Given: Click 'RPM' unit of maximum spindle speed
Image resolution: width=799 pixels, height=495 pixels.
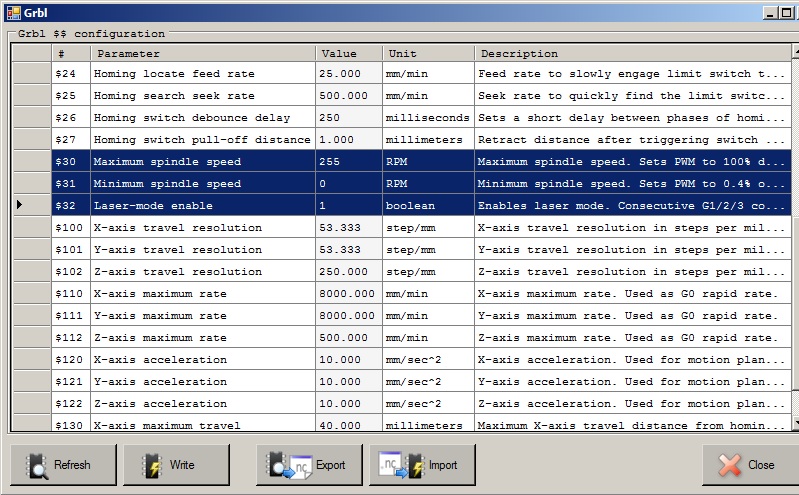Looking at the screenshot, I should (x=429, y=161).
